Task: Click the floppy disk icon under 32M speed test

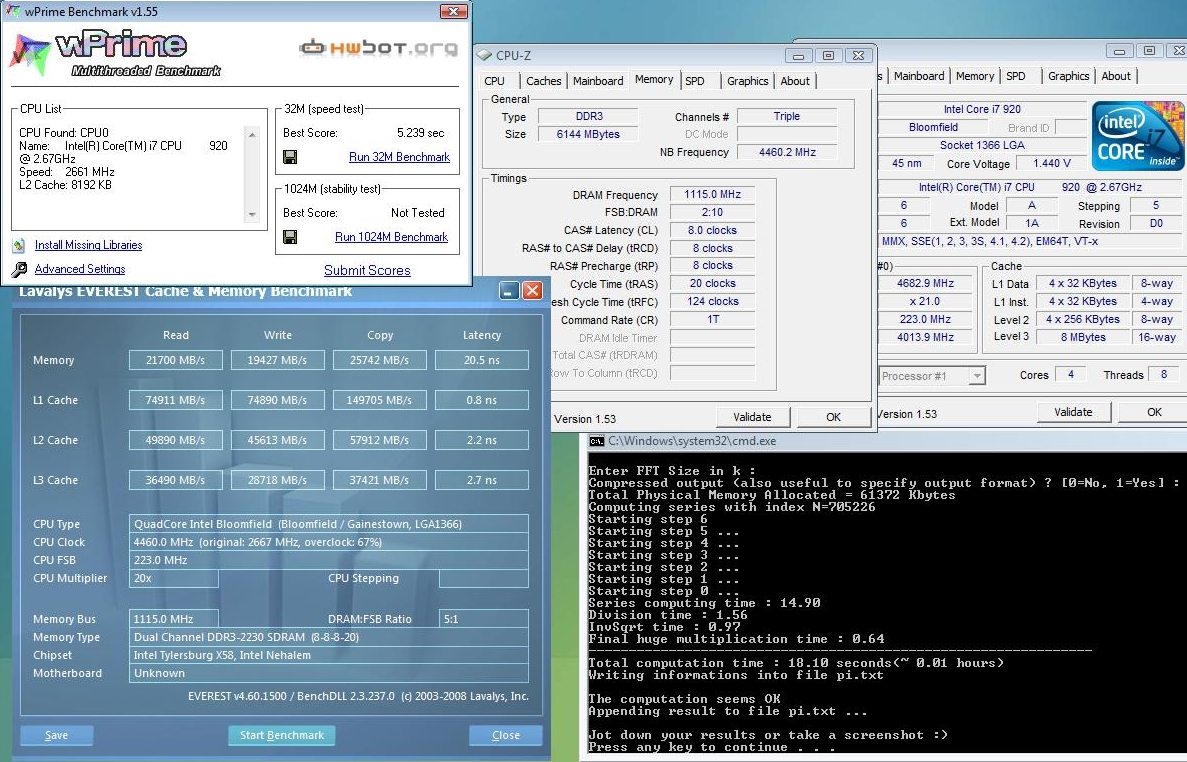Action: (290, 157)
